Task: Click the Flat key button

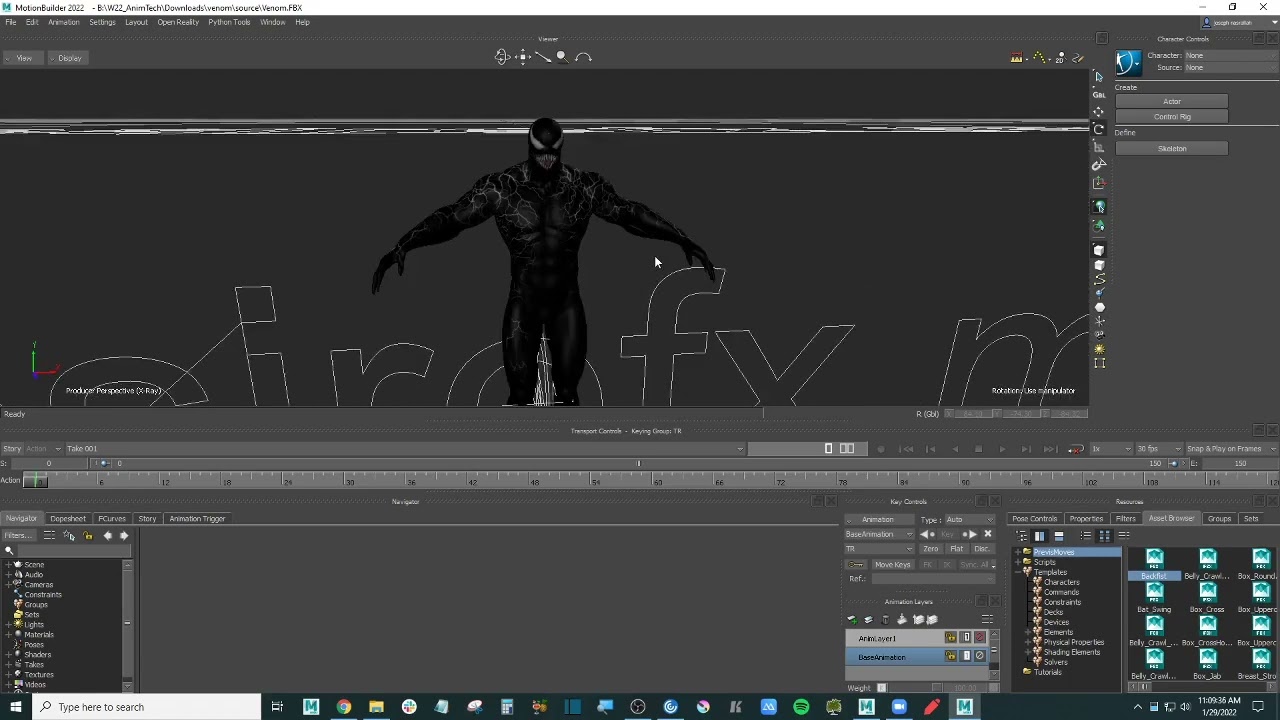Action: pyautogui.click(x=957, y=549)
